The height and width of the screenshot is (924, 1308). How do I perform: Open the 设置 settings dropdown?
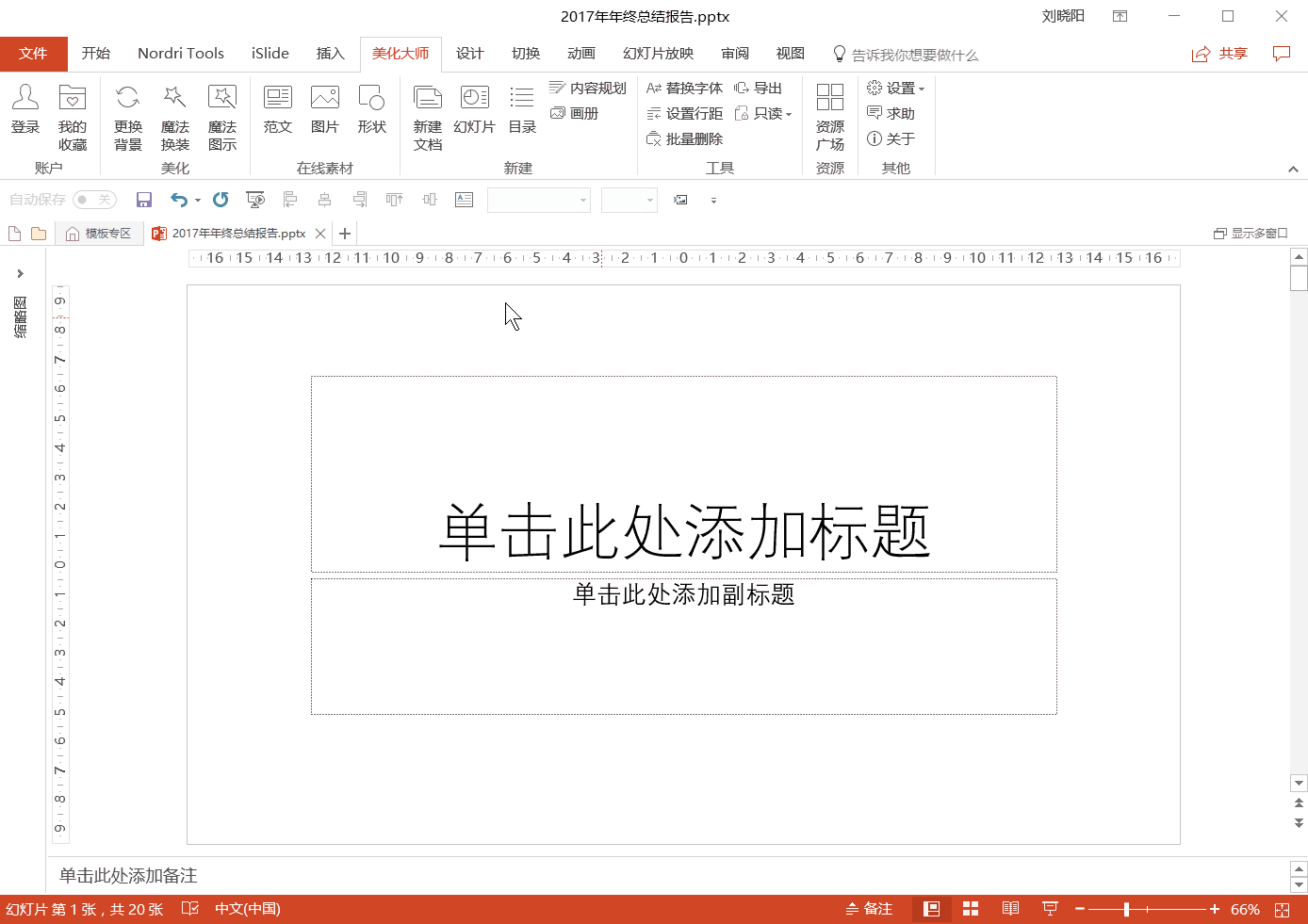click(894, 88)
